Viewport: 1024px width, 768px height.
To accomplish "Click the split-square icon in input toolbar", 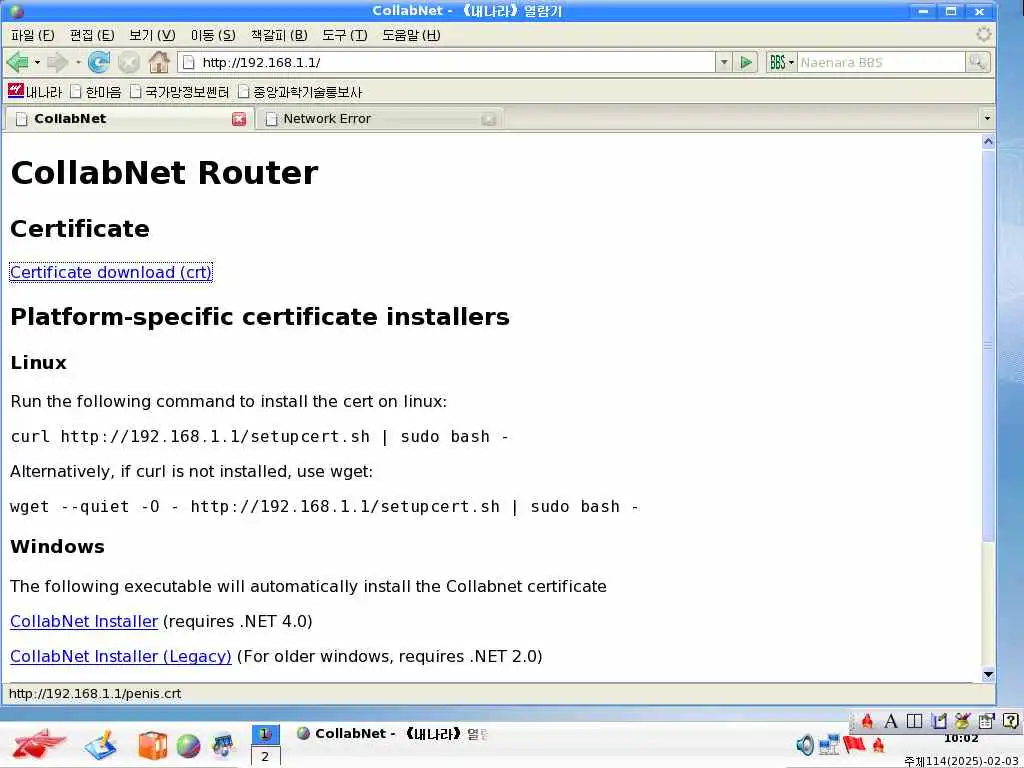I will coord(915,721).
